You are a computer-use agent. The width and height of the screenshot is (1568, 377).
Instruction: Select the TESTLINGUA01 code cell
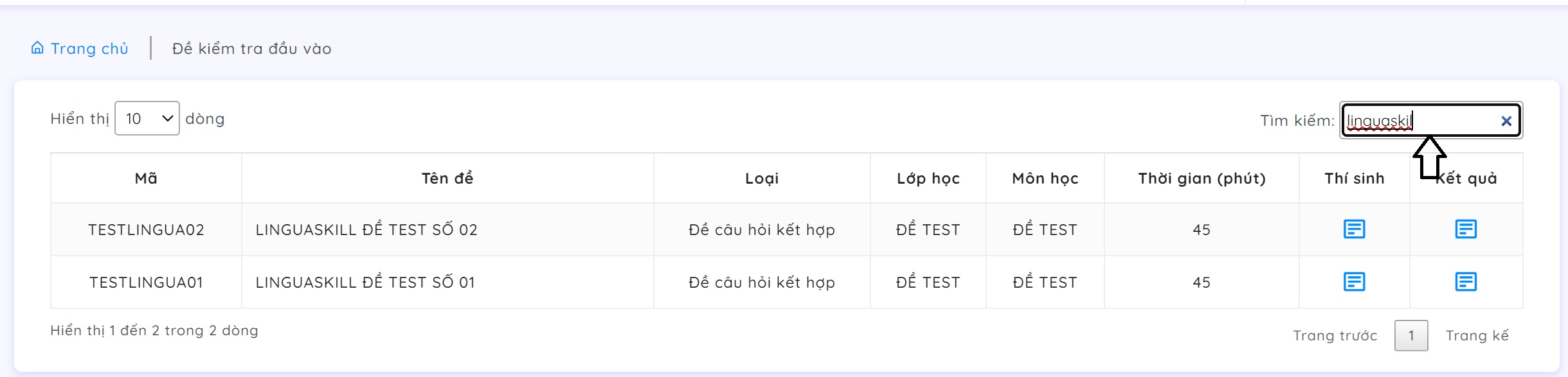(146, 283)
